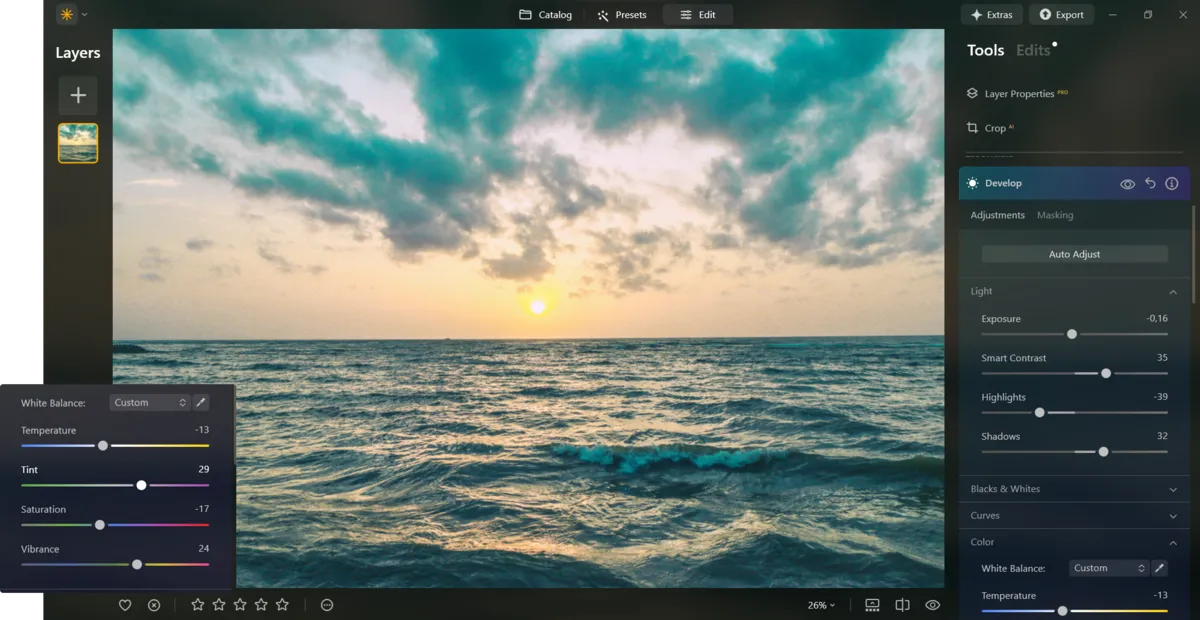Open the 26% zoom level dropdown
Viewport: 1200px width, 620px height.
(821, 605)
